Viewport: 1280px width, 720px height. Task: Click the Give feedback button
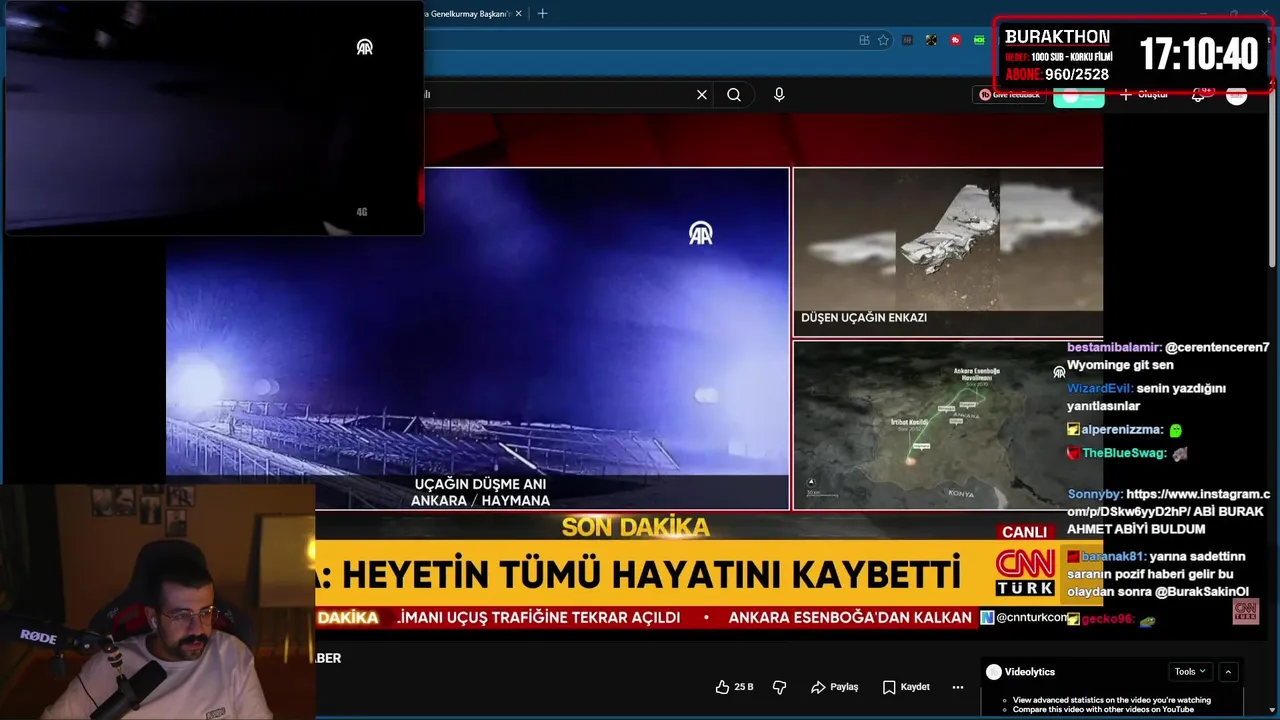coord(1009,94)
